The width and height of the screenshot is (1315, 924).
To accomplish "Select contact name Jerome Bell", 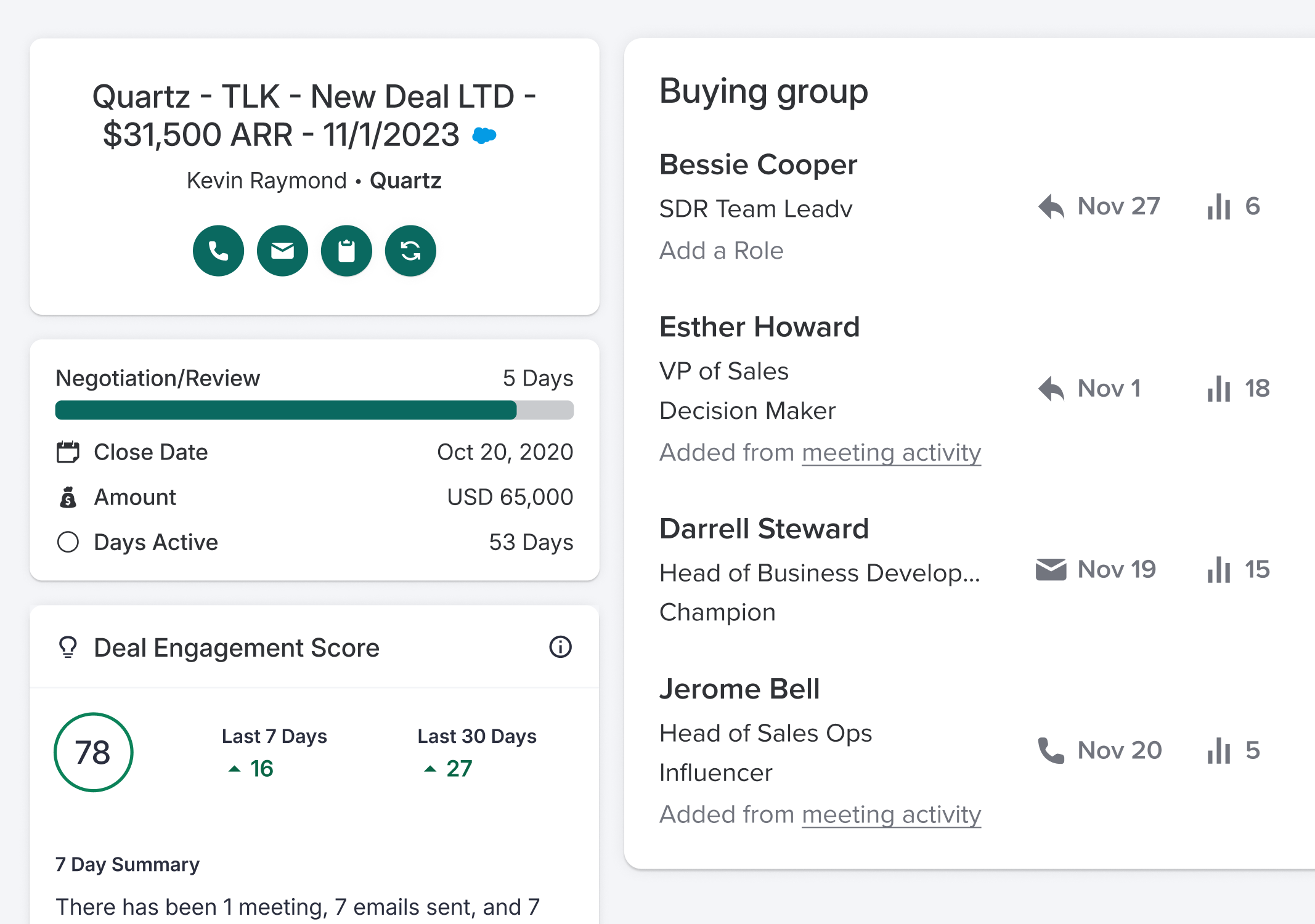I will (739, 689).
